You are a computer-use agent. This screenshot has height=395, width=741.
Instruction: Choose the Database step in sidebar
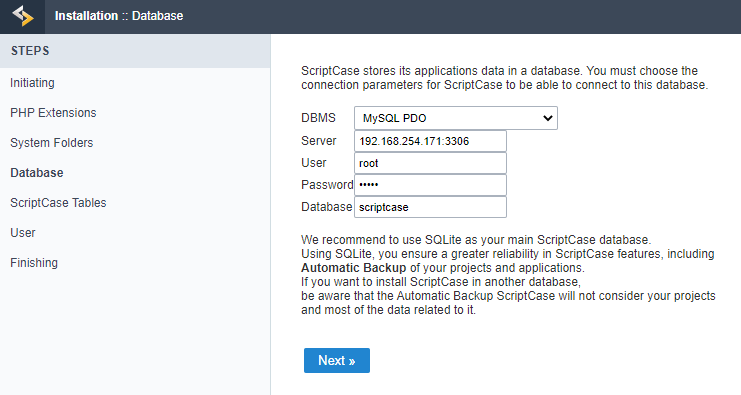point(36,172)
